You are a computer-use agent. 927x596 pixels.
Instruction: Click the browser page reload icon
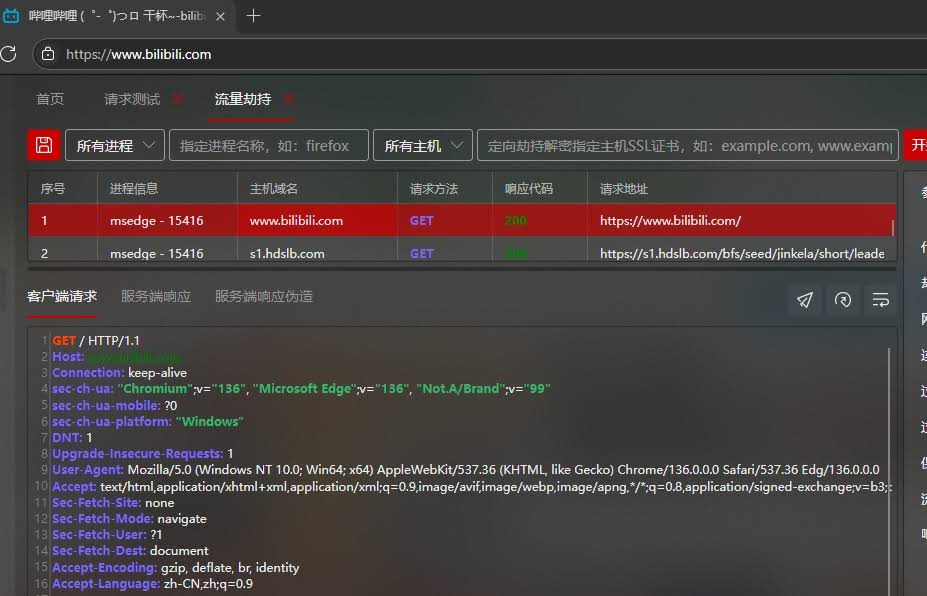pos(9,54)
